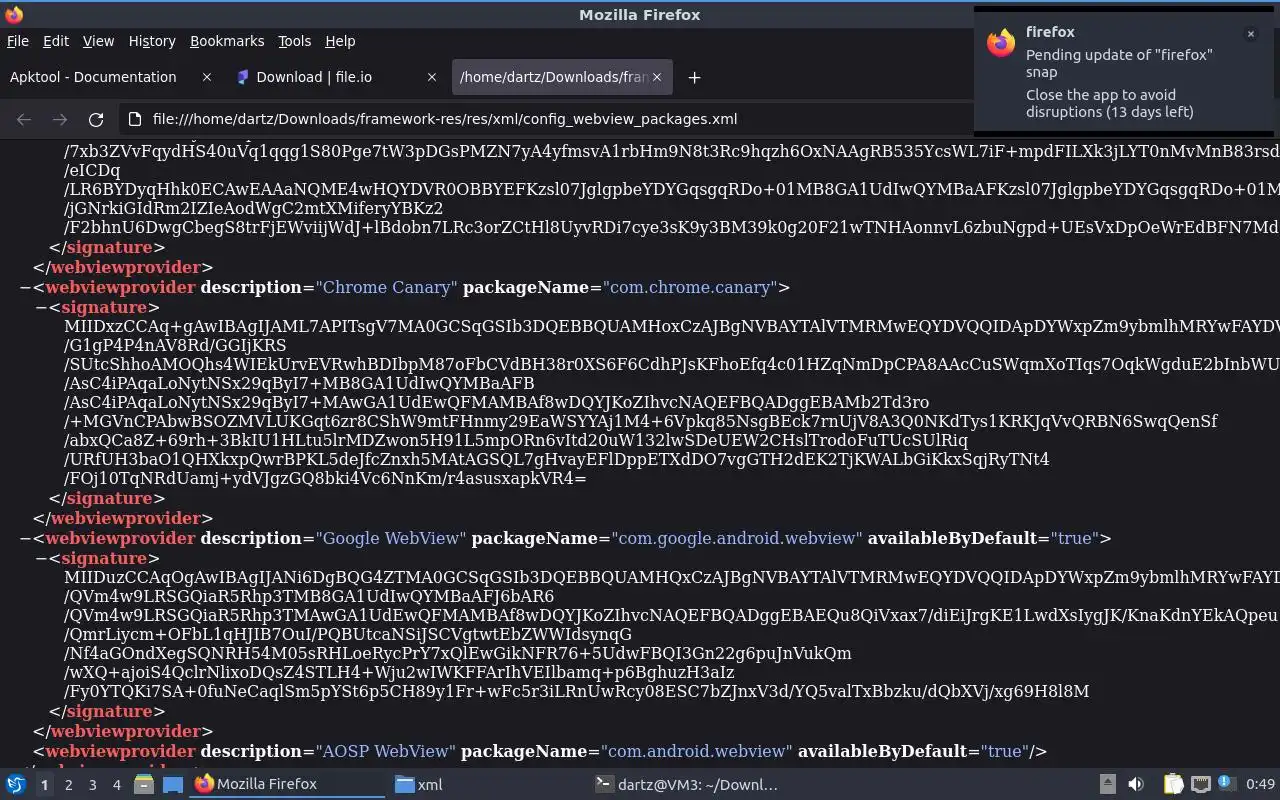This screenshot has width=1280, height=800.
Task: Click the "/jGNrkiGIdRm2IZIeAodWgC2mtXMiferyYBKz2" line
Action: 253,209
